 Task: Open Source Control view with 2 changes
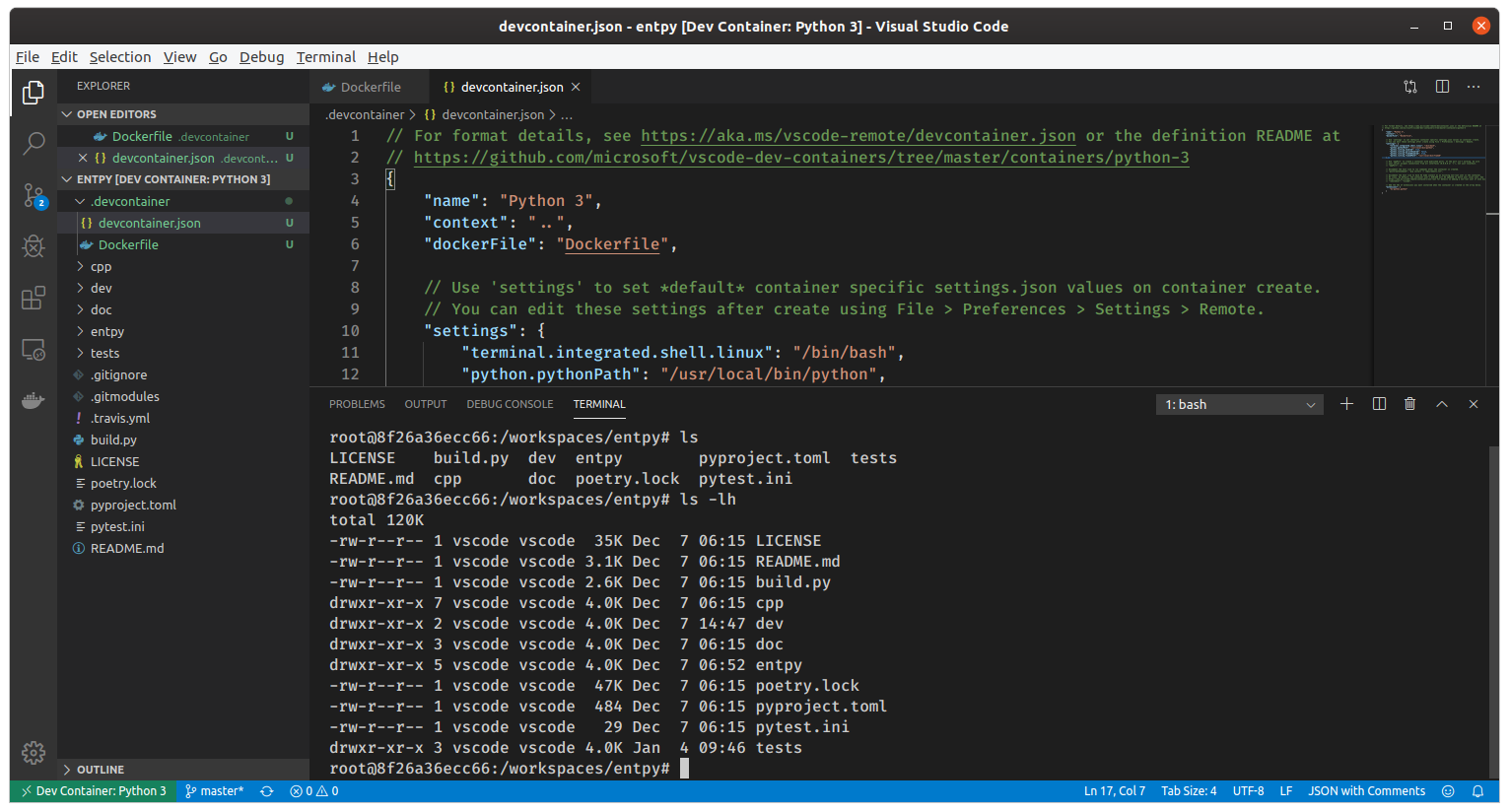coord(34,195)
